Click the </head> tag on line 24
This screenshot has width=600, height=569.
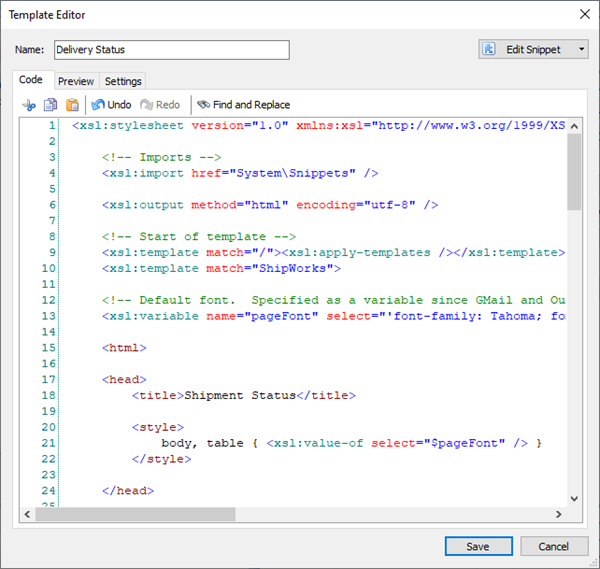point(128,491)
